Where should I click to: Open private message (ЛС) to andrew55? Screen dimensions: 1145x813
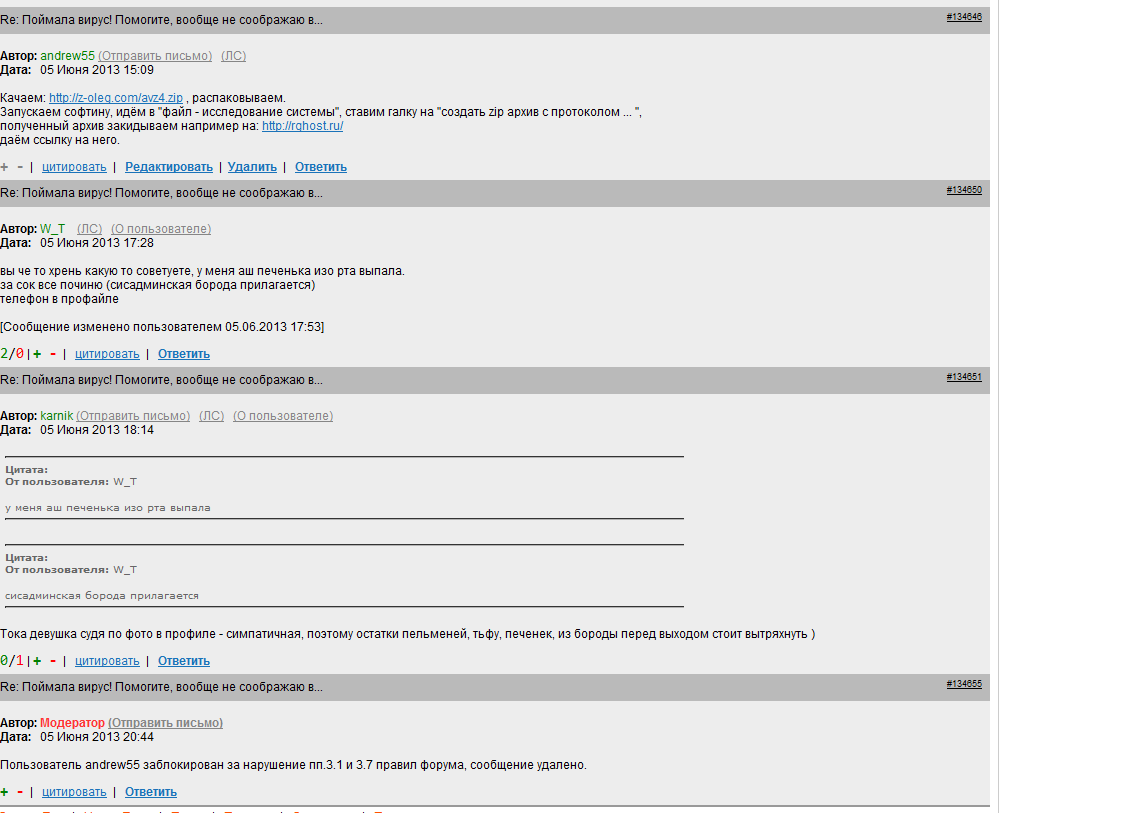(233, 56)
